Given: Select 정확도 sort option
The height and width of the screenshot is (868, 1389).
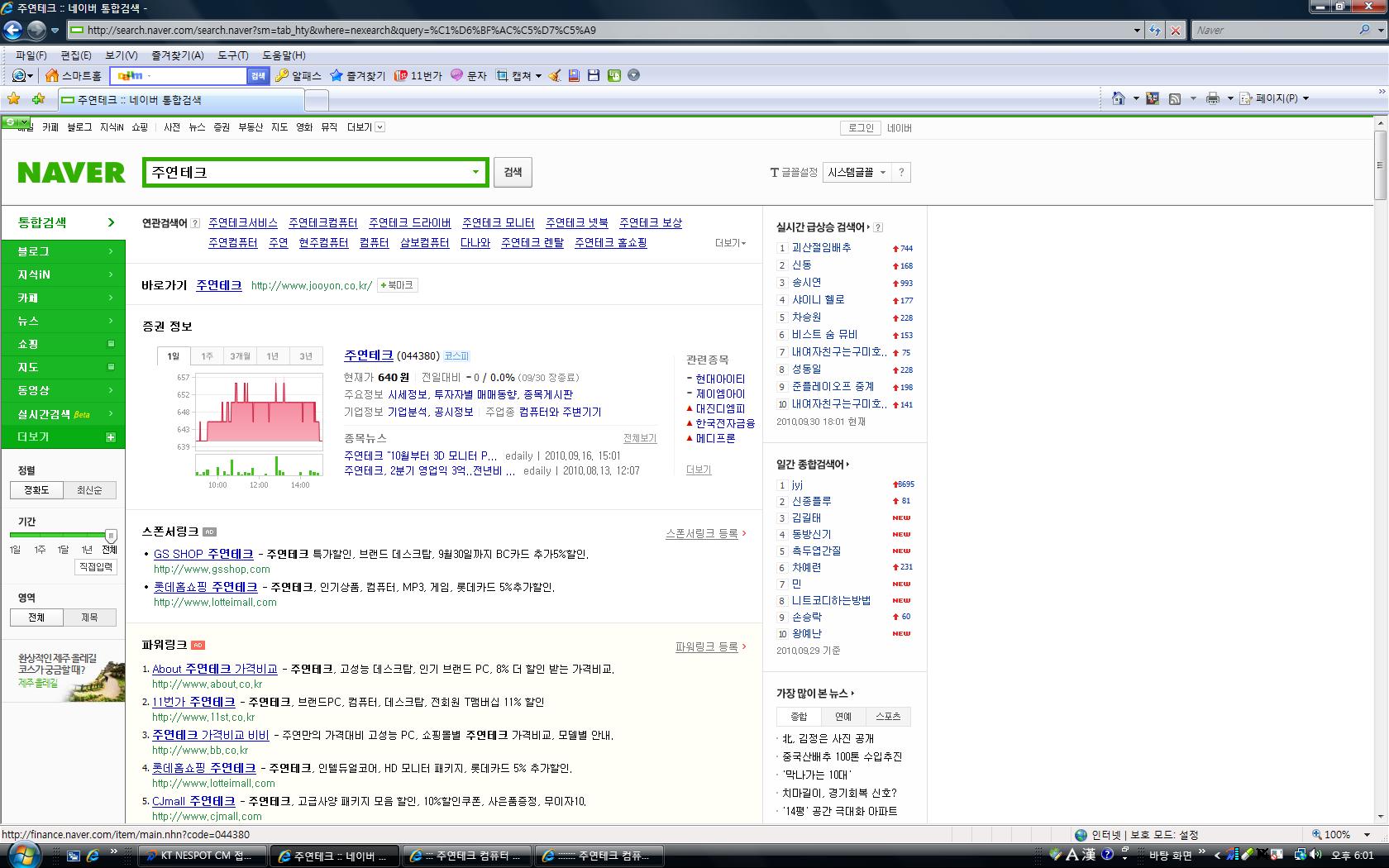Looking at the screenshot, I should [x=36, y=490].
